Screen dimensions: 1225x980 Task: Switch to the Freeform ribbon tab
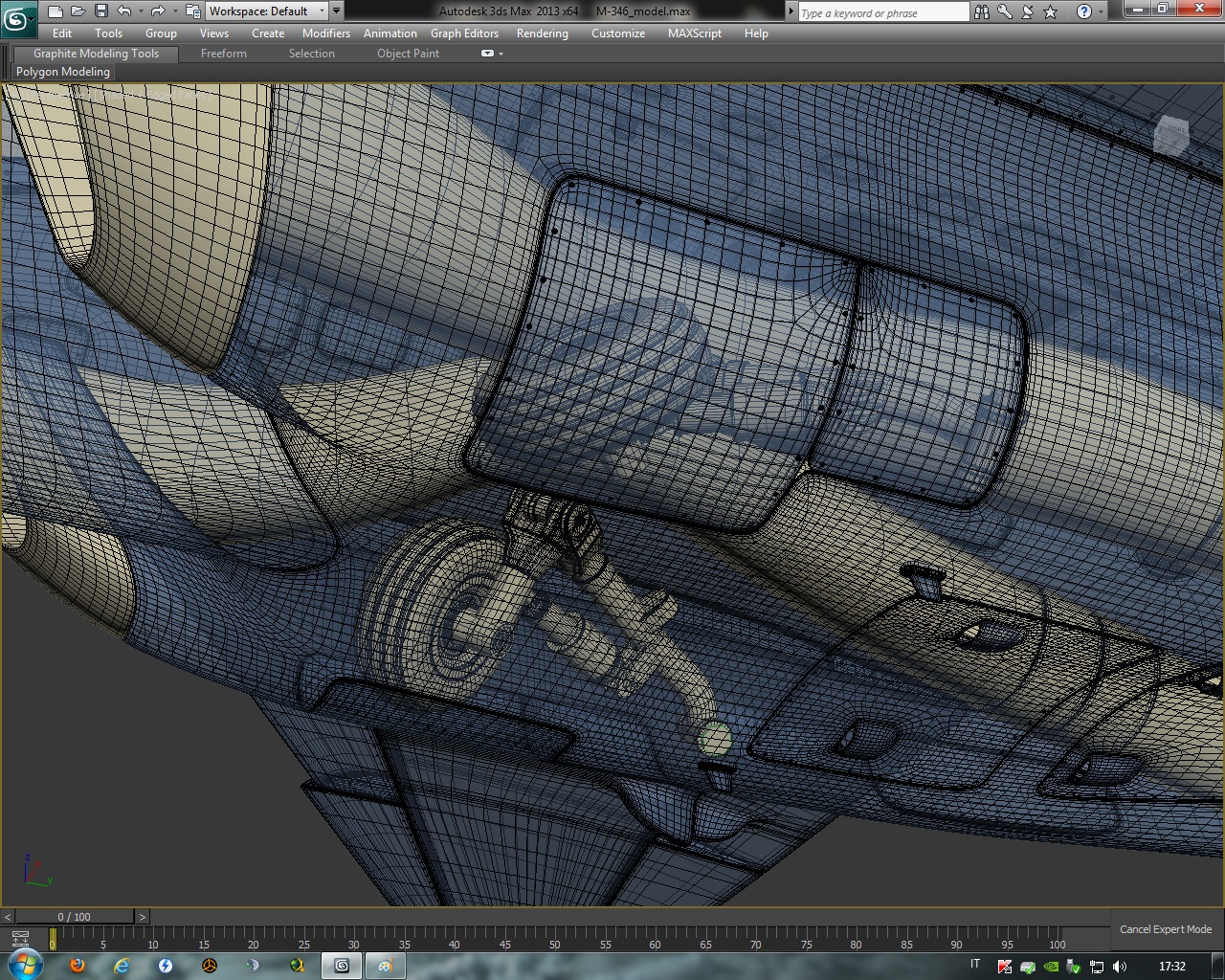pyautogui.click(x=224, y=54)
